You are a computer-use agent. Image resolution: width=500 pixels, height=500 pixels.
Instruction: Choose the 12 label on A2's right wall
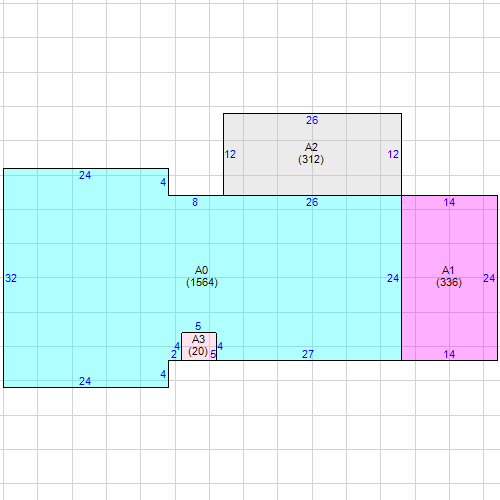pos(393,154)
